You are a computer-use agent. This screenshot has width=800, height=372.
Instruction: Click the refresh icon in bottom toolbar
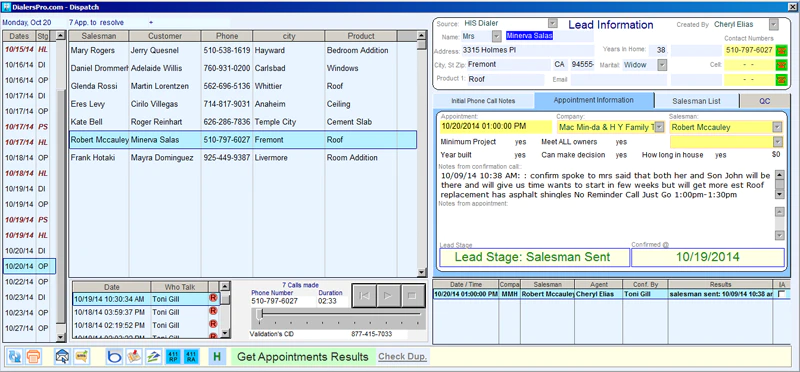[x=15, y=356]
